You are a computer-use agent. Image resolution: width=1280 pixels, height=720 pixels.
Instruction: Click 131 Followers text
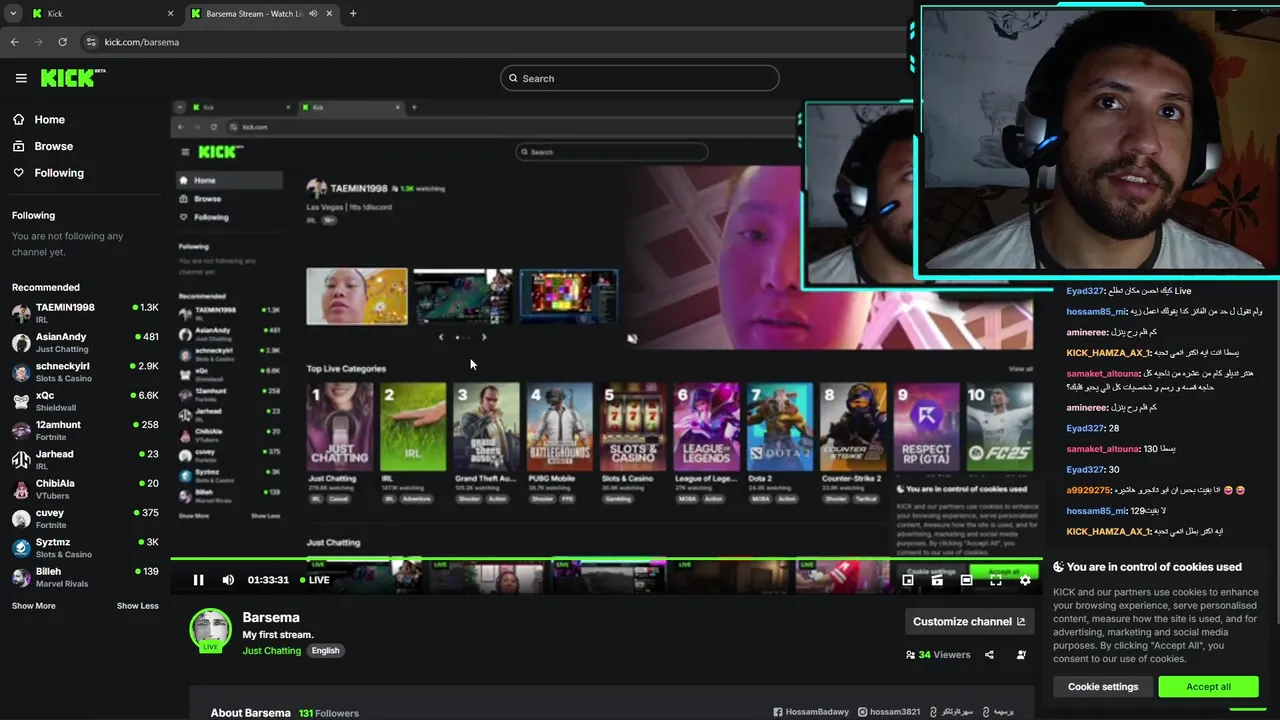329,713
